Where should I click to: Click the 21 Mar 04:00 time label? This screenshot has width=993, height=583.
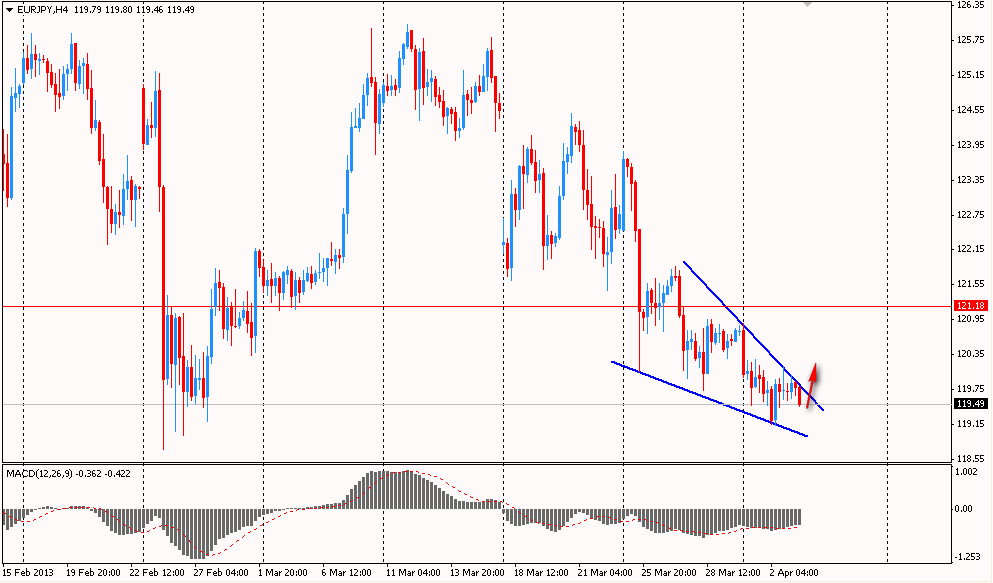coord(605,573)
